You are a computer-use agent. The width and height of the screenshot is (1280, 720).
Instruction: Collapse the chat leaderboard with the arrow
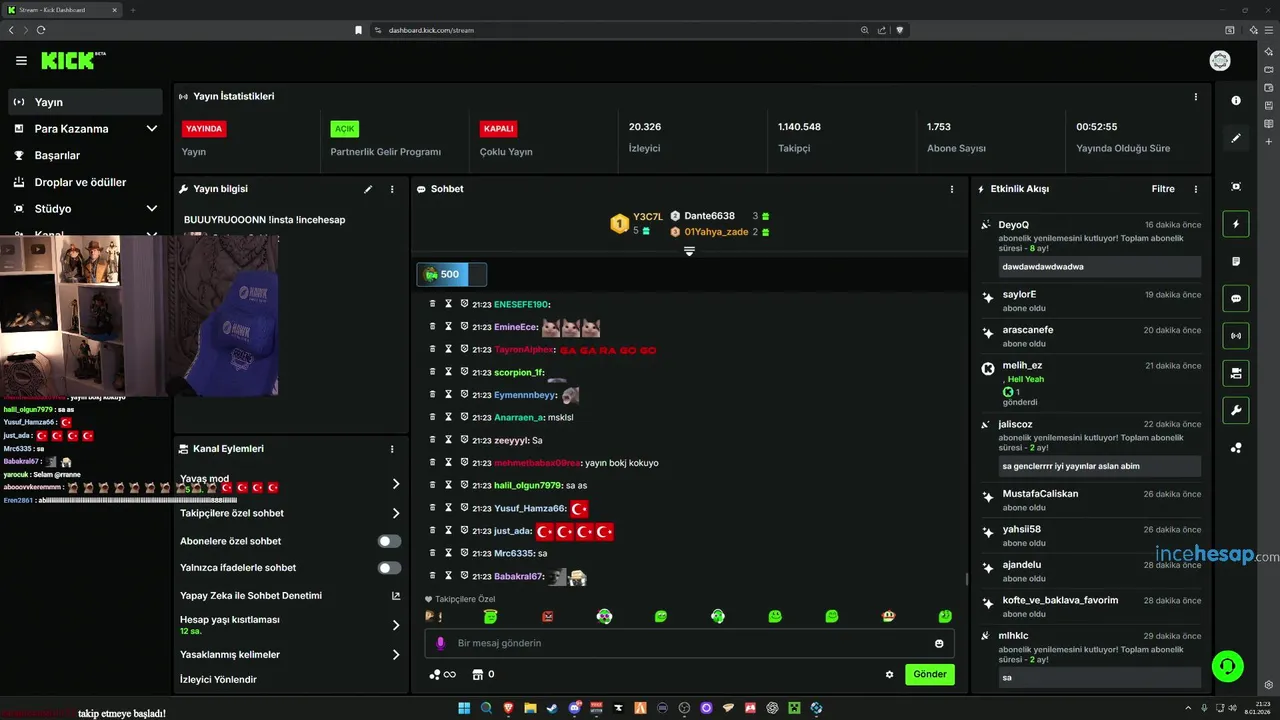[689, 251]
